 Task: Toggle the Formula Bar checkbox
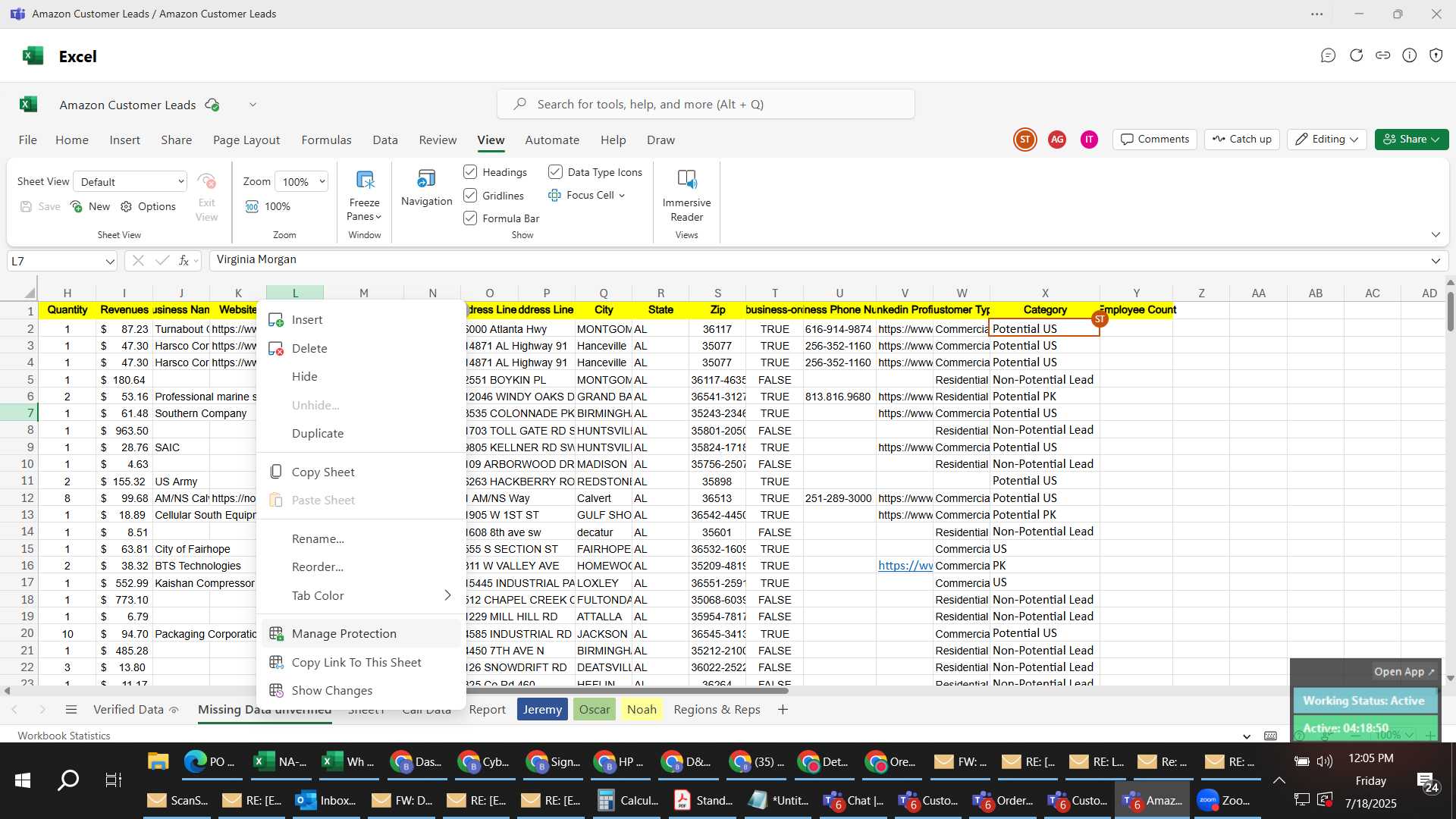tap(470, 218)
